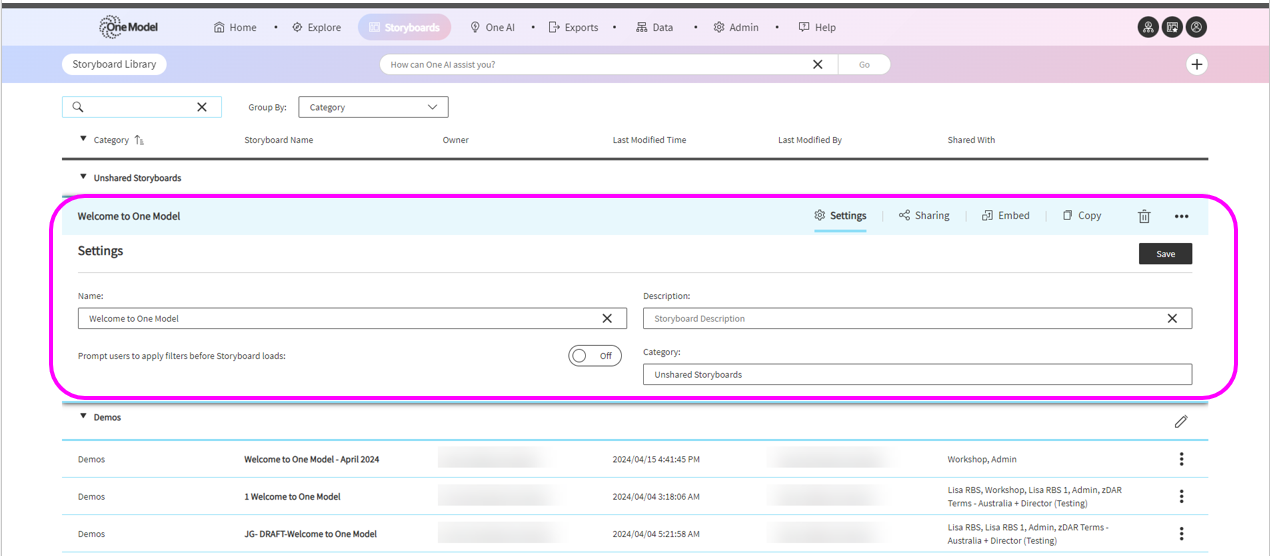This screenshot has height=556, width=1270.
Task: Sort by the Category column icon
Action: click(x=139, y=140)
